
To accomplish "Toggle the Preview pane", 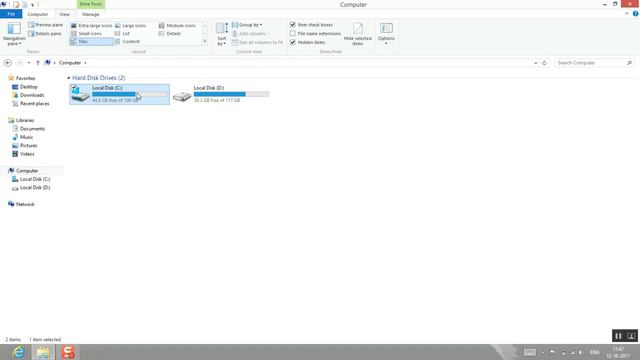I will click(45, 25).
